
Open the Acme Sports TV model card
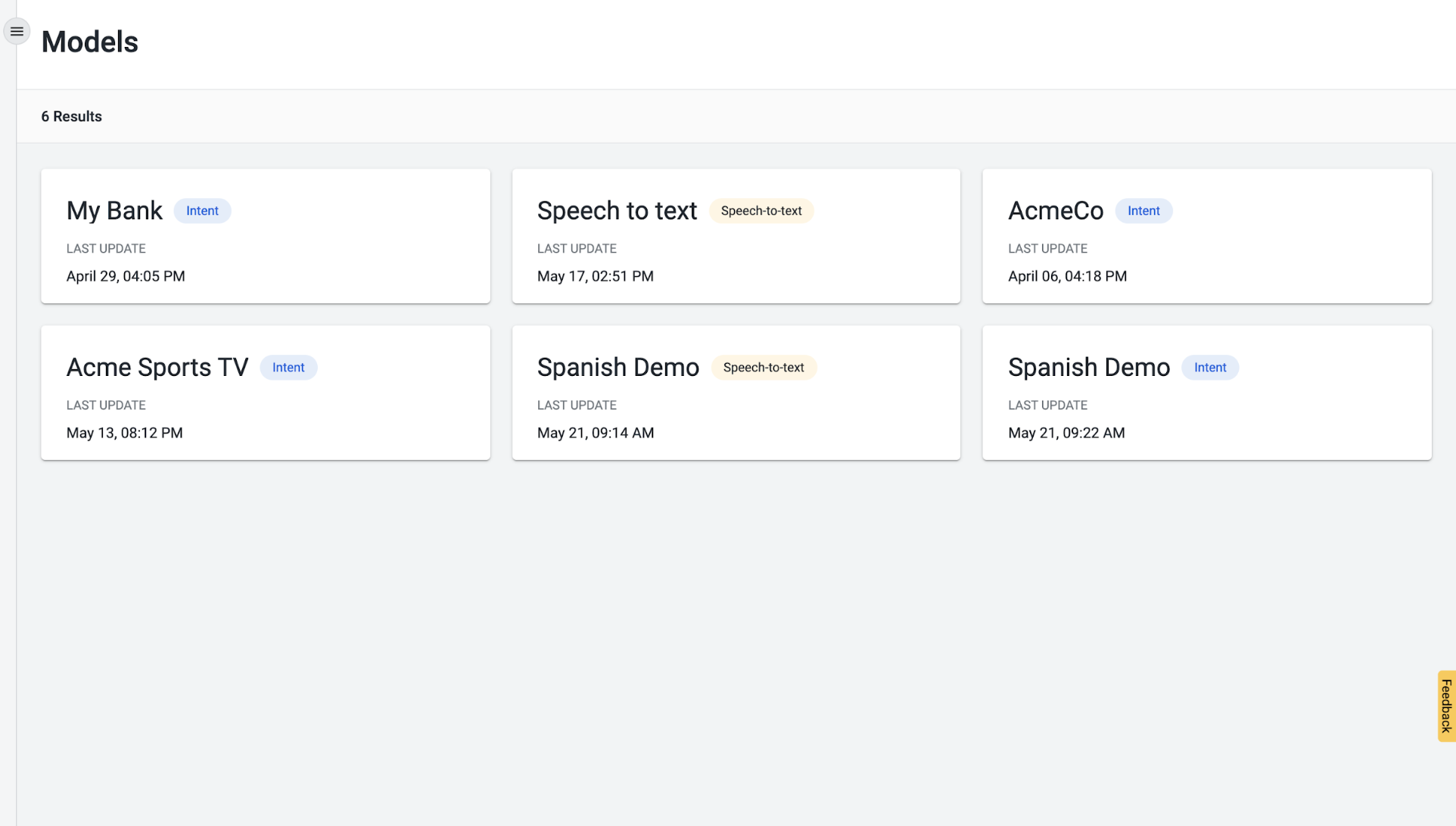click(x=266, y=393)
